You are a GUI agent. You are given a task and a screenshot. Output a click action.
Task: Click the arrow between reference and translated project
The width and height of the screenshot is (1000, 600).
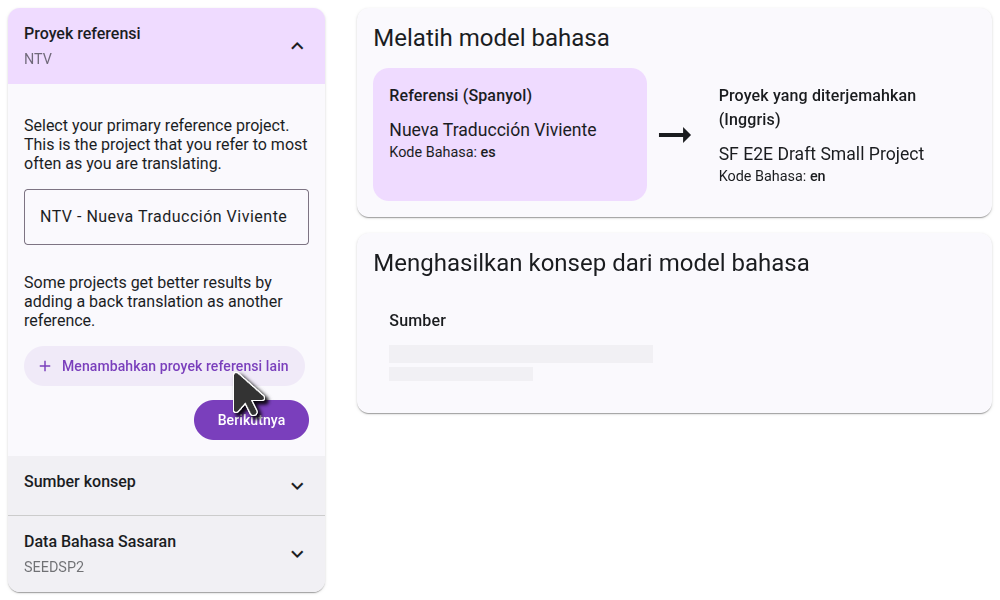point(675,135)
